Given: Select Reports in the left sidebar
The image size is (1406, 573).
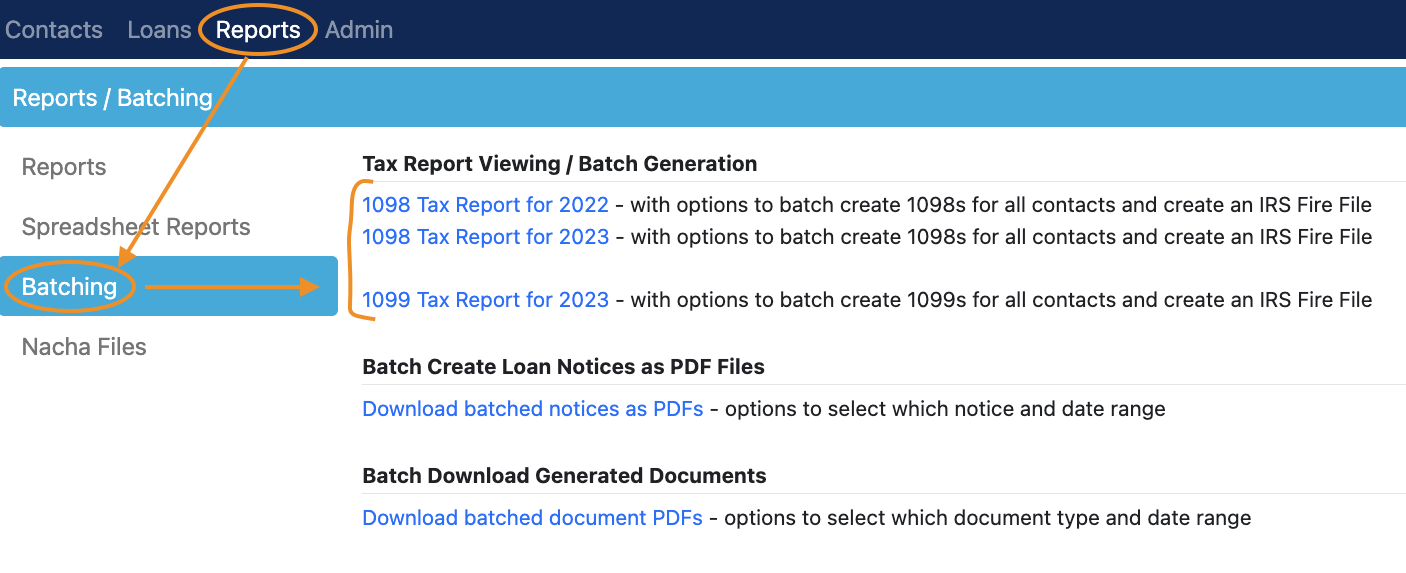Looking at the screenshot, I should 64,167.
